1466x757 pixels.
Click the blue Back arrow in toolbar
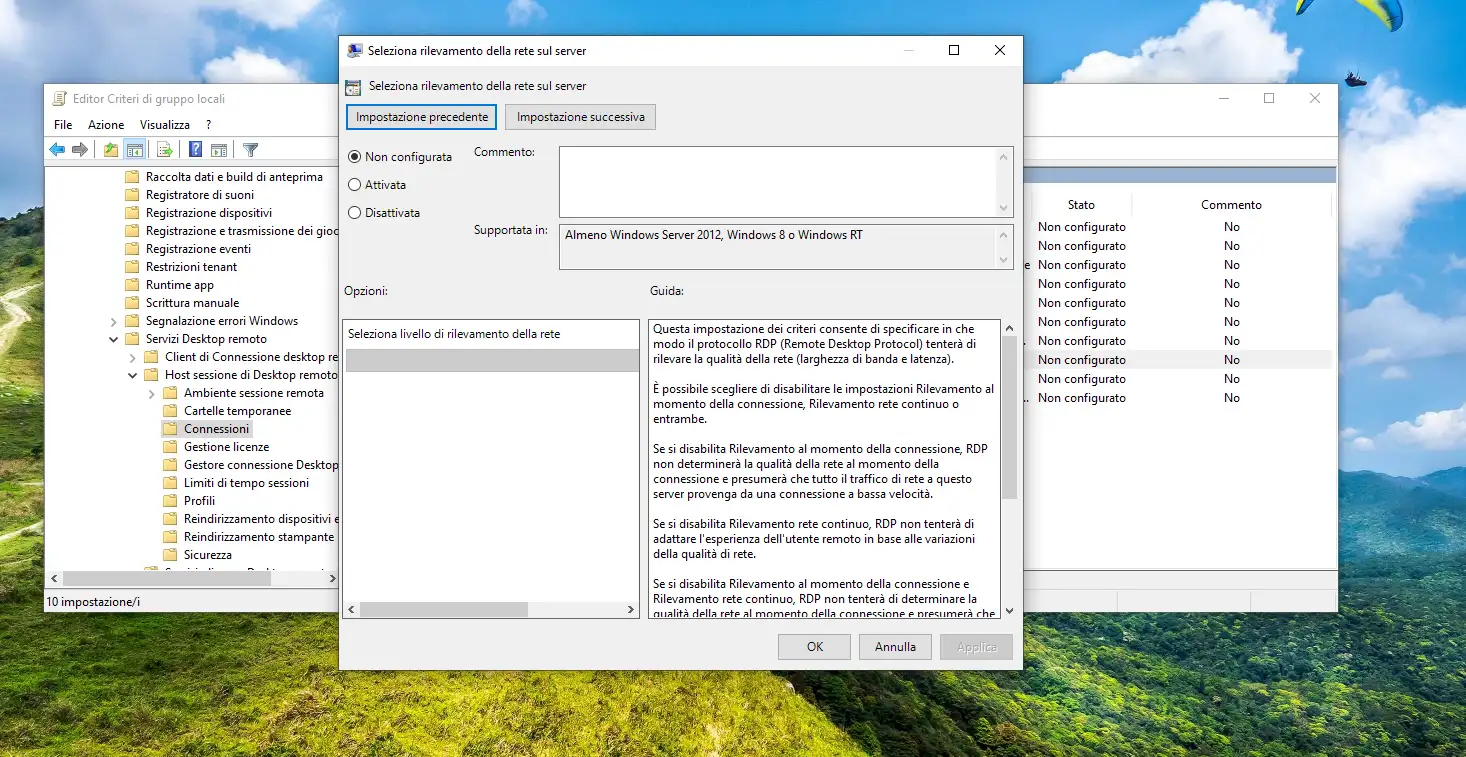(57, 150)
